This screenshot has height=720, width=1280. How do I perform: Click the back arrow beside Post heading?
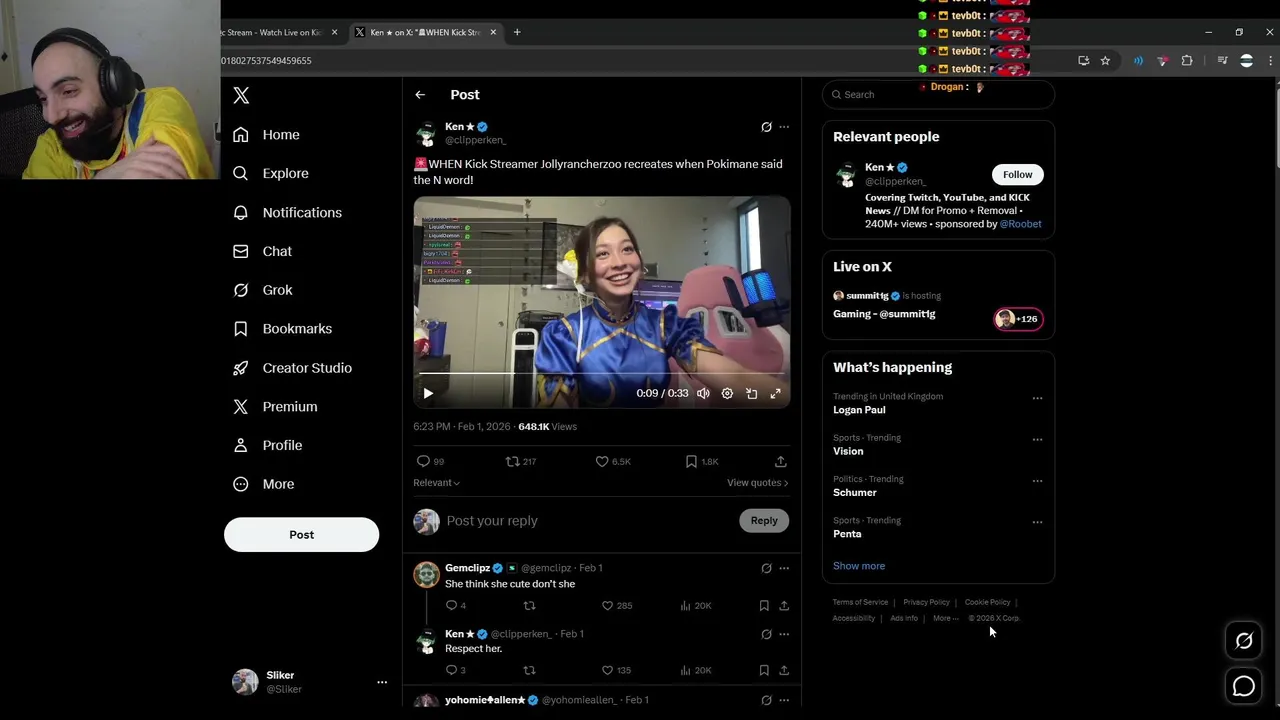tap(420, 95)
